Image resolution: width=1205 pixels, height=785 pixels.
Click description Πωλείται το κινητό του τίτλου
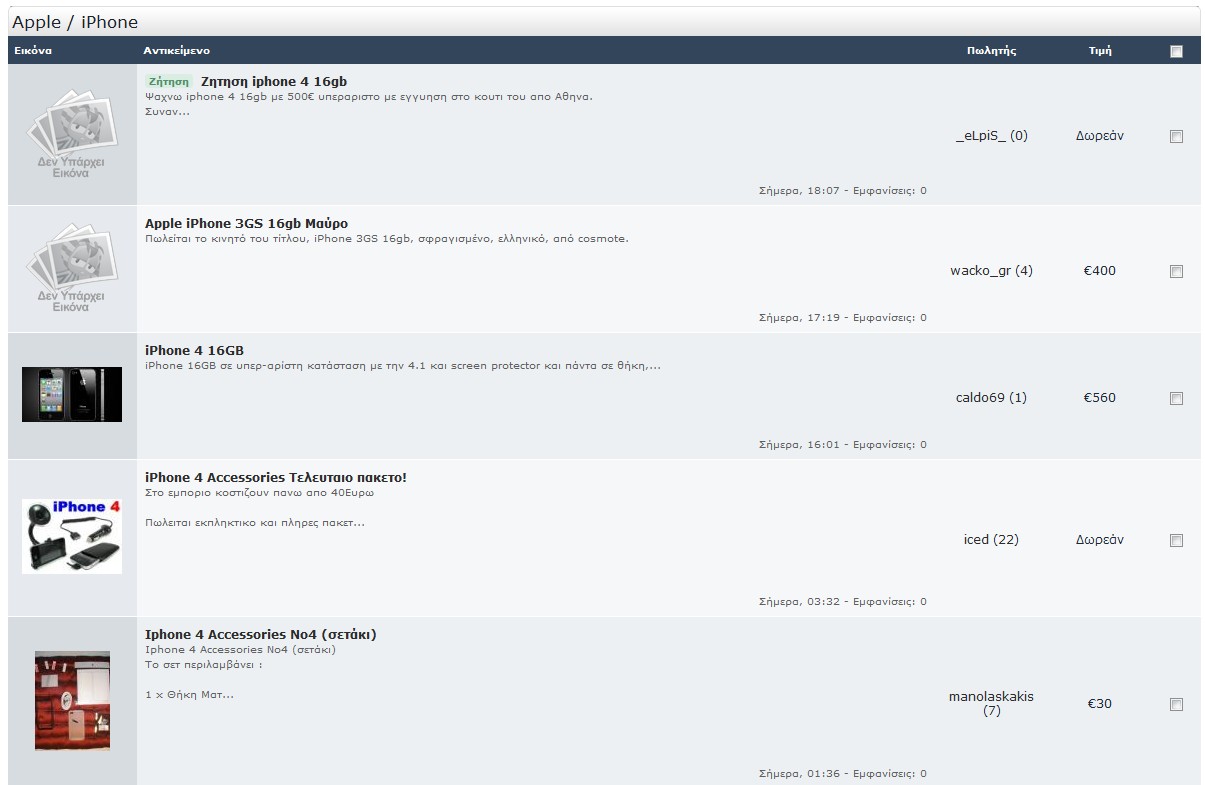387,239
